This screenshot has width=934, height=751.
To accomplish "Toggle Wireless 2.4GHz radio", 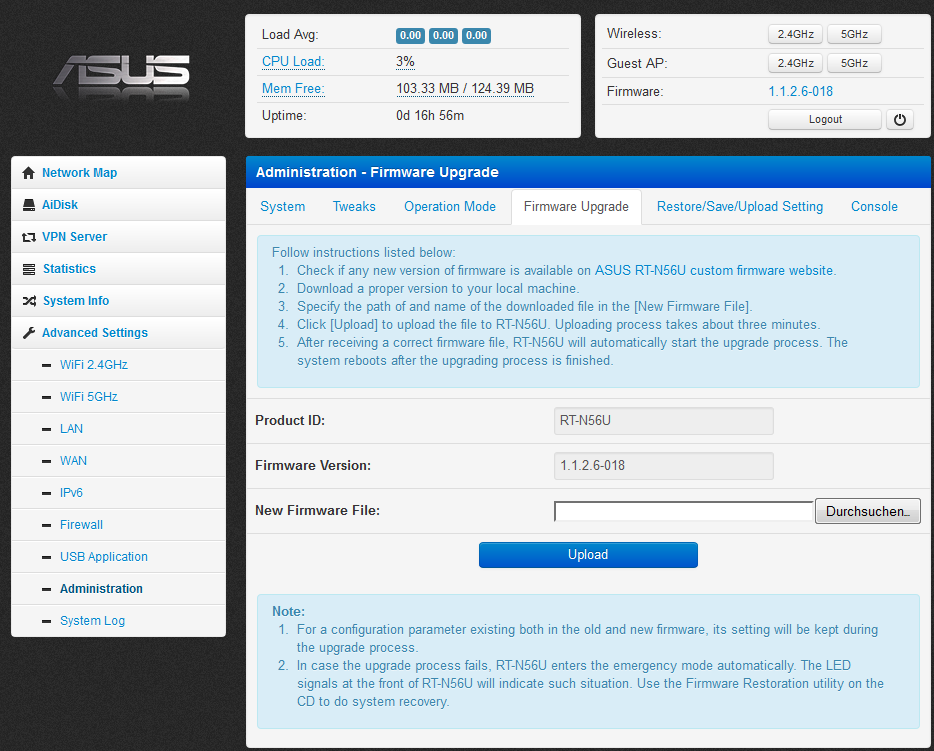I will click(x=795, y=34).
